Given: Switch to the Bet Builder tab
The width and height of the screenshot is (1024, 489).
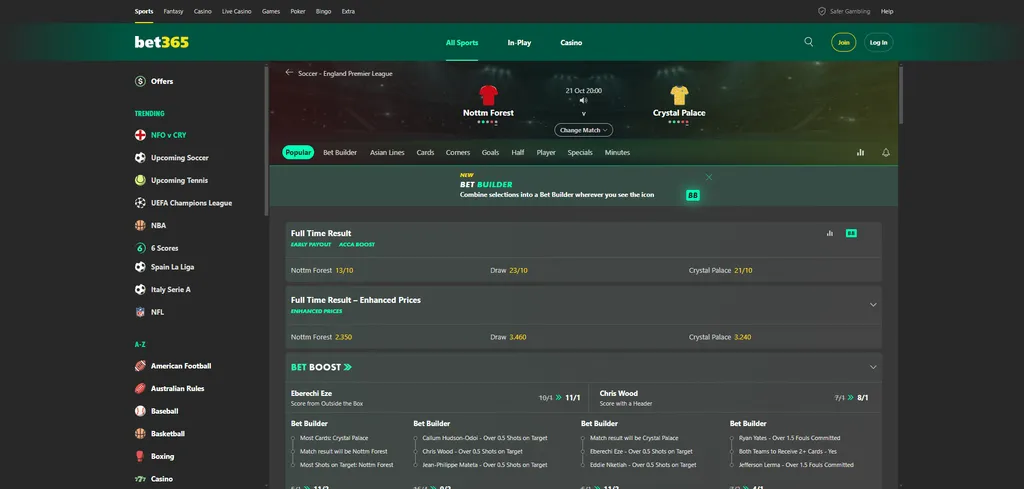Looking at the screenshot, I should coord(340,152).
